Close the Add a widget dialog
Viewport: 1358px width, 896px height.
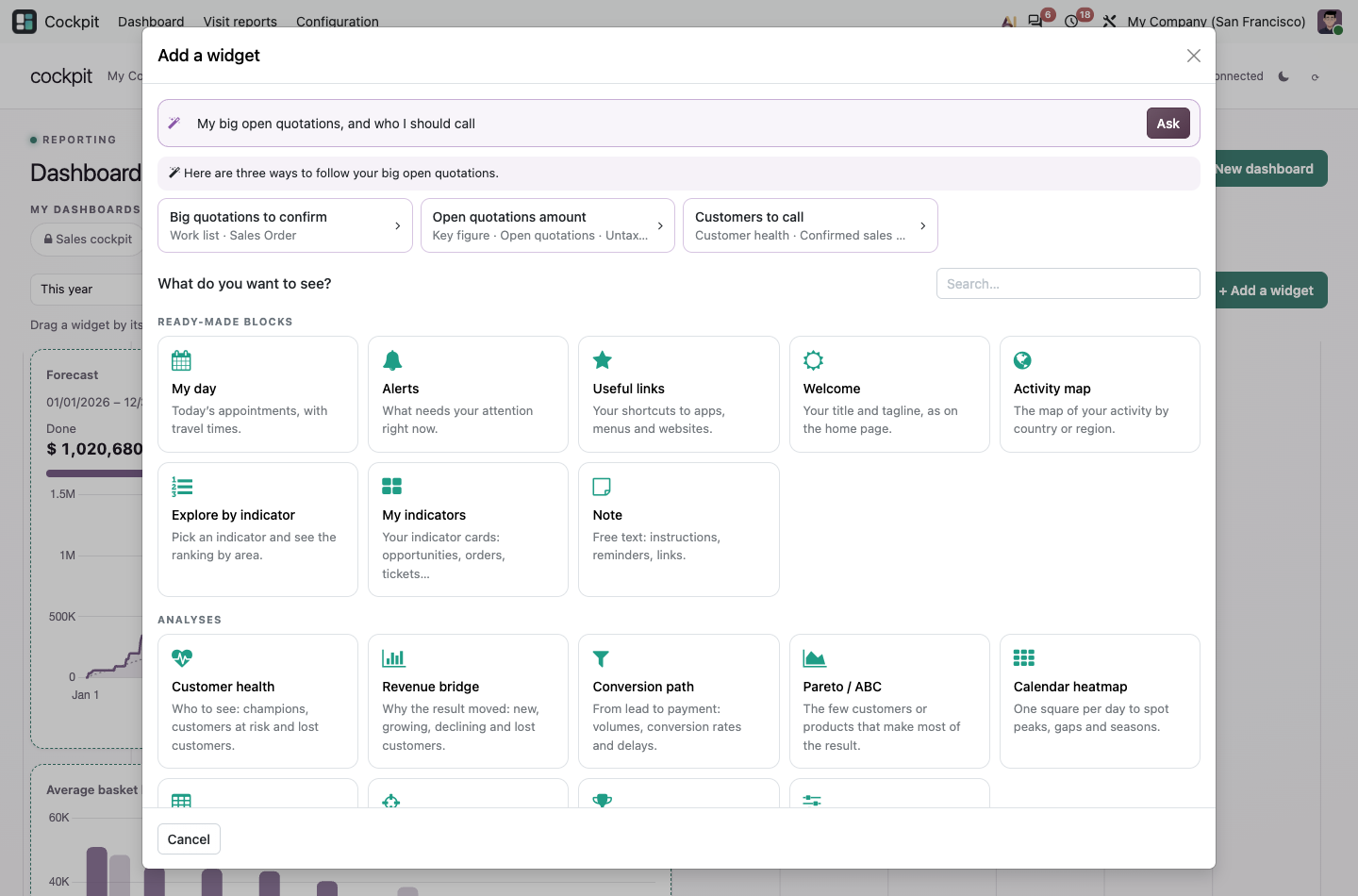[1194, 56]
